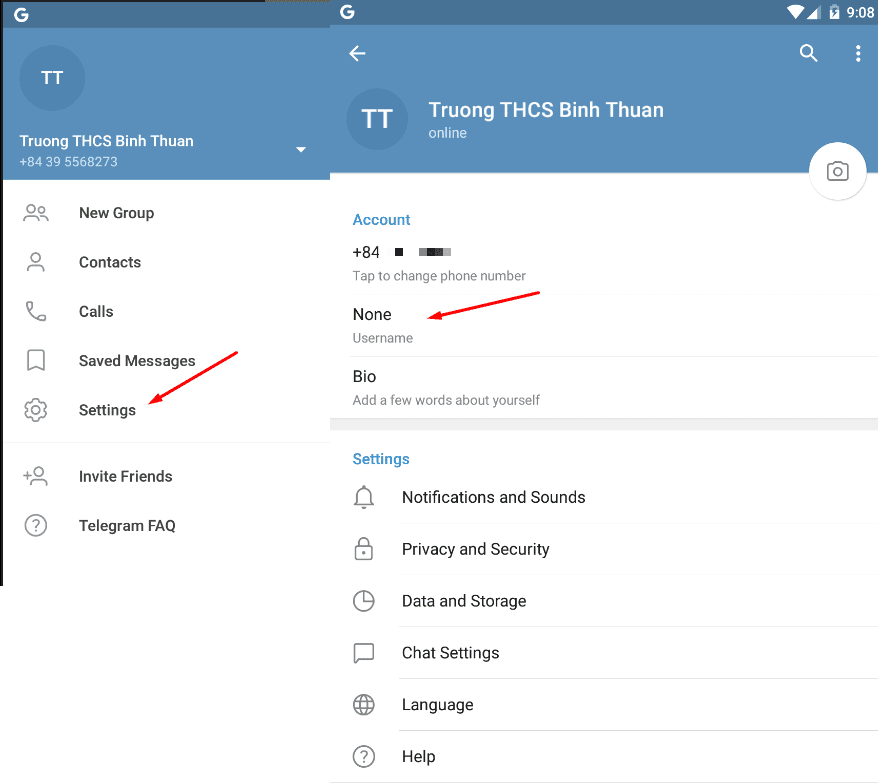Open Invite Friends menu entry

click(166, 476)
